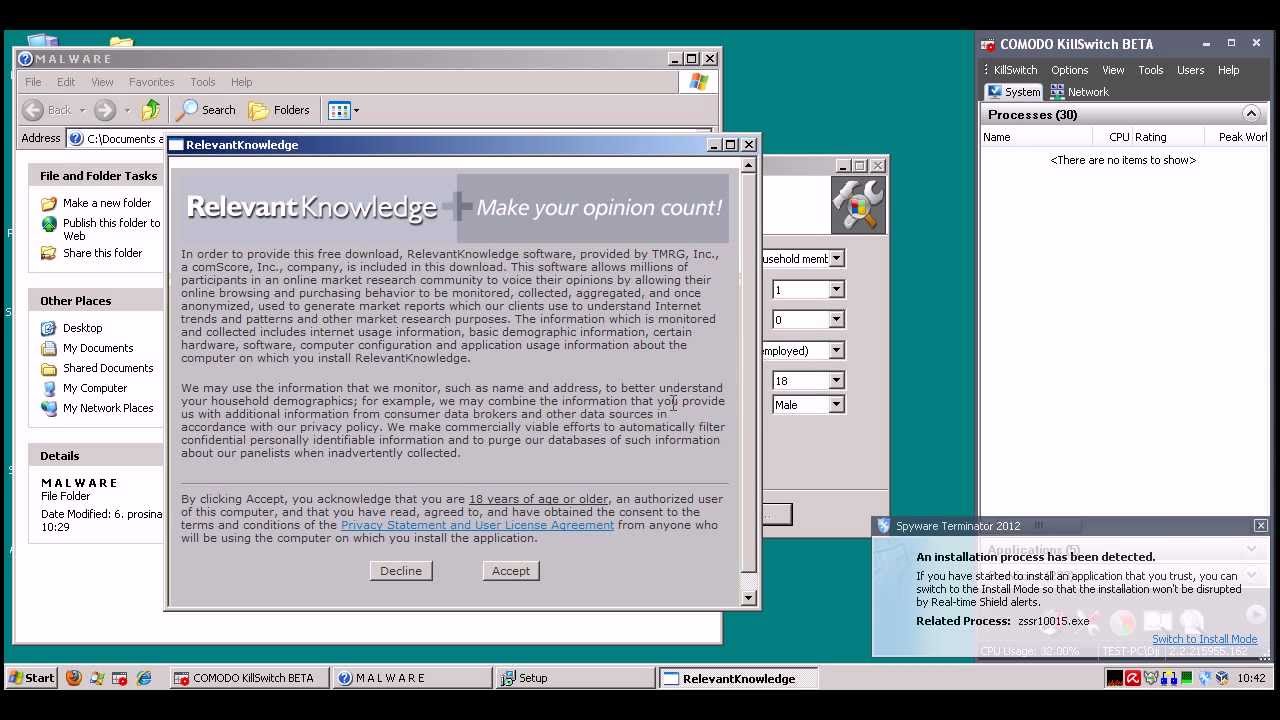
Task: Click the Start button
Action: pyautogui.click(x=31, y=678)
